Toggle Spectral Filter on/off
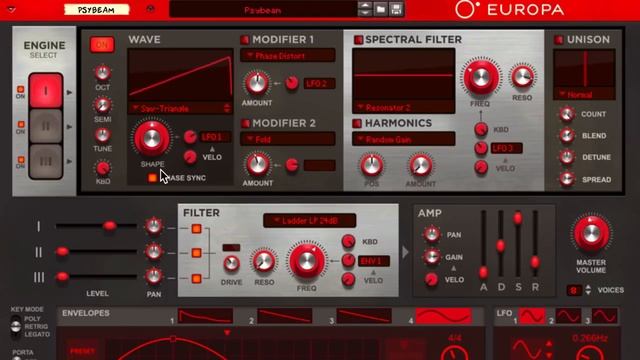 (x=358, y=40)
